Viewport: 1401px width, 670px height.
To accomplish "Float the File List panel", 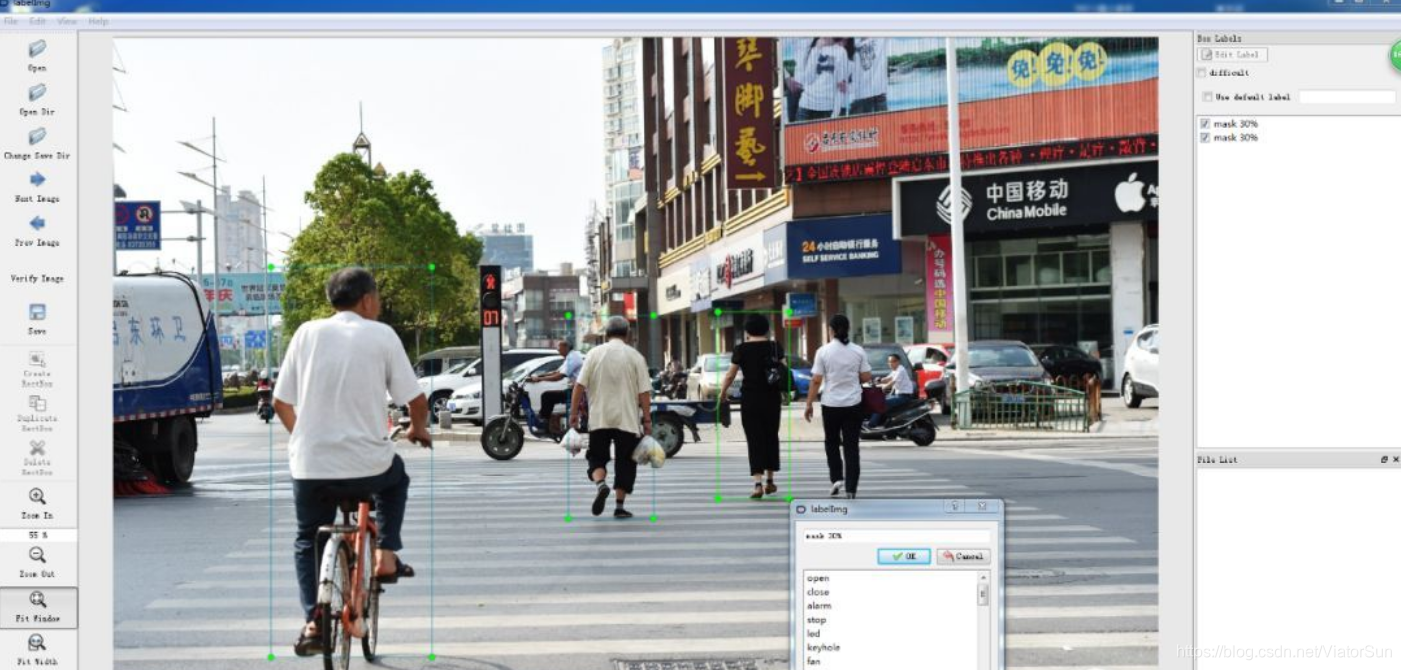I will (x=1384, y=459).
